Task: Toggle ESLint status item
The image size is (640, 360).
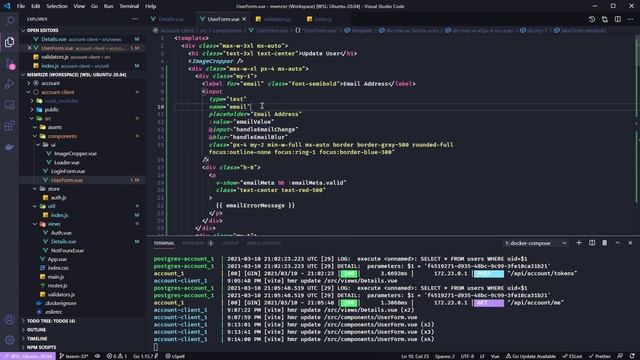Action: (572, 356)
